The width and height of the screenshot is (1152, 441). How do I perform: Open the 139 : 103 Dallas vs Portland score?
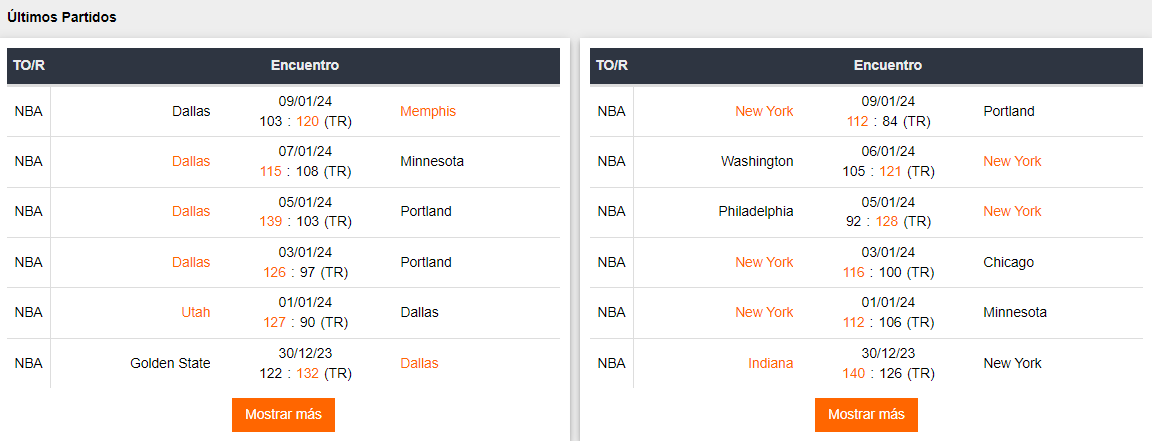[304, 221]
